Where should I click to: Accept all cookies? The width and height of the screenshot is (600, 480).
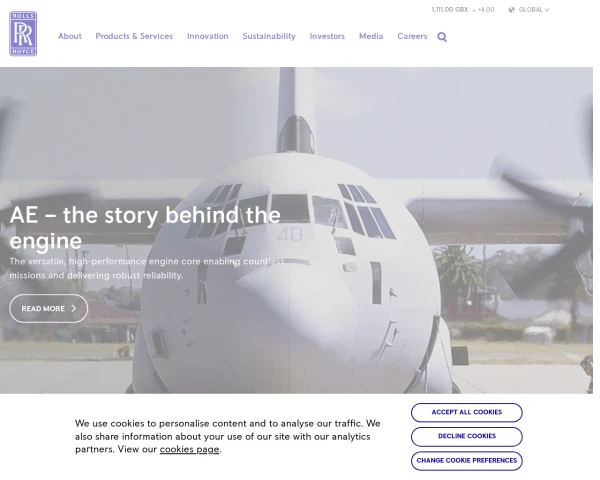[466, 412]
